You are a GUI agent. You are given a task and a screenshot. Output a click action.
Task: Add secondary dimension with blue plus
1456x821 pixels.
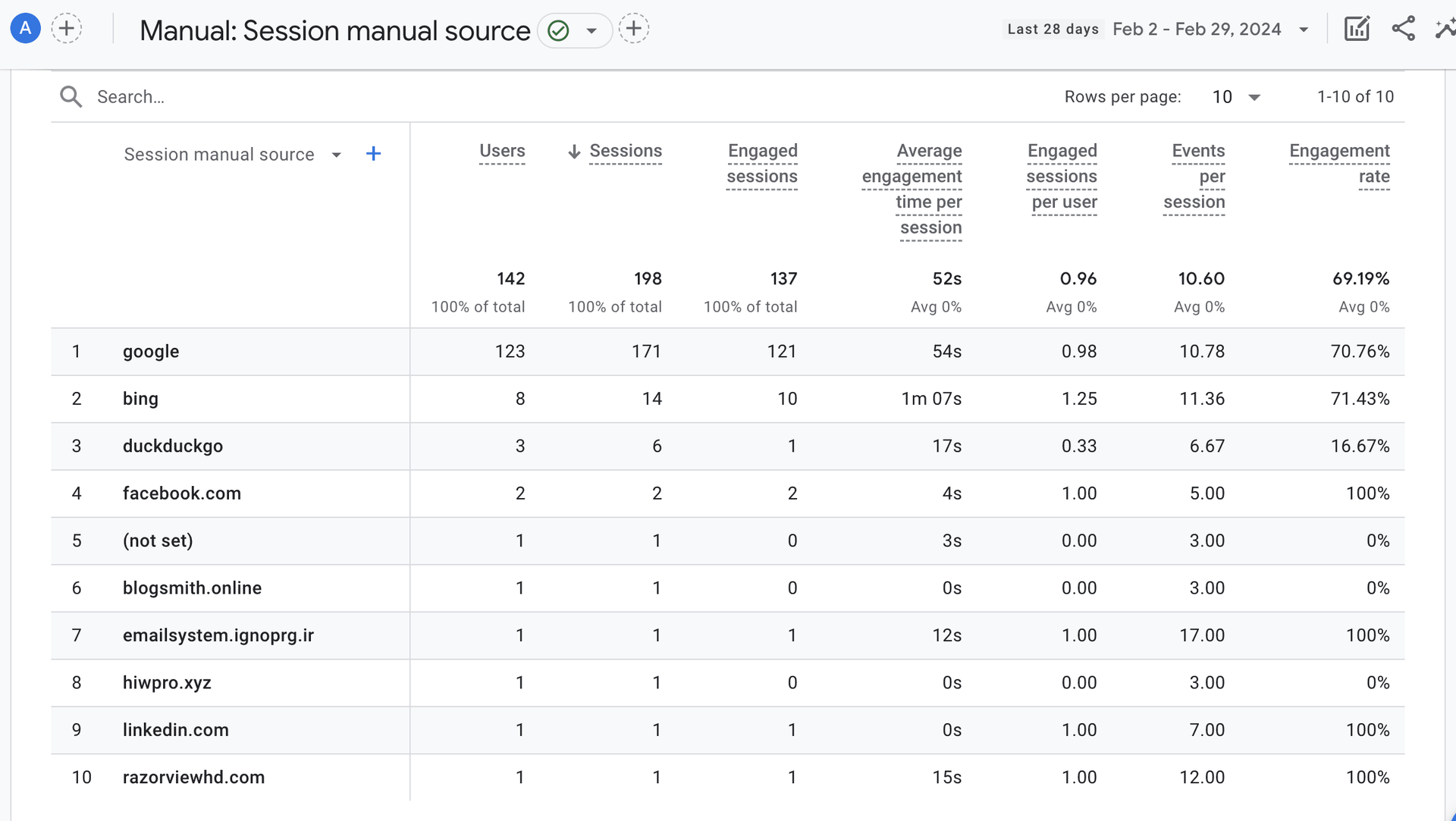(x=373, y=154)
